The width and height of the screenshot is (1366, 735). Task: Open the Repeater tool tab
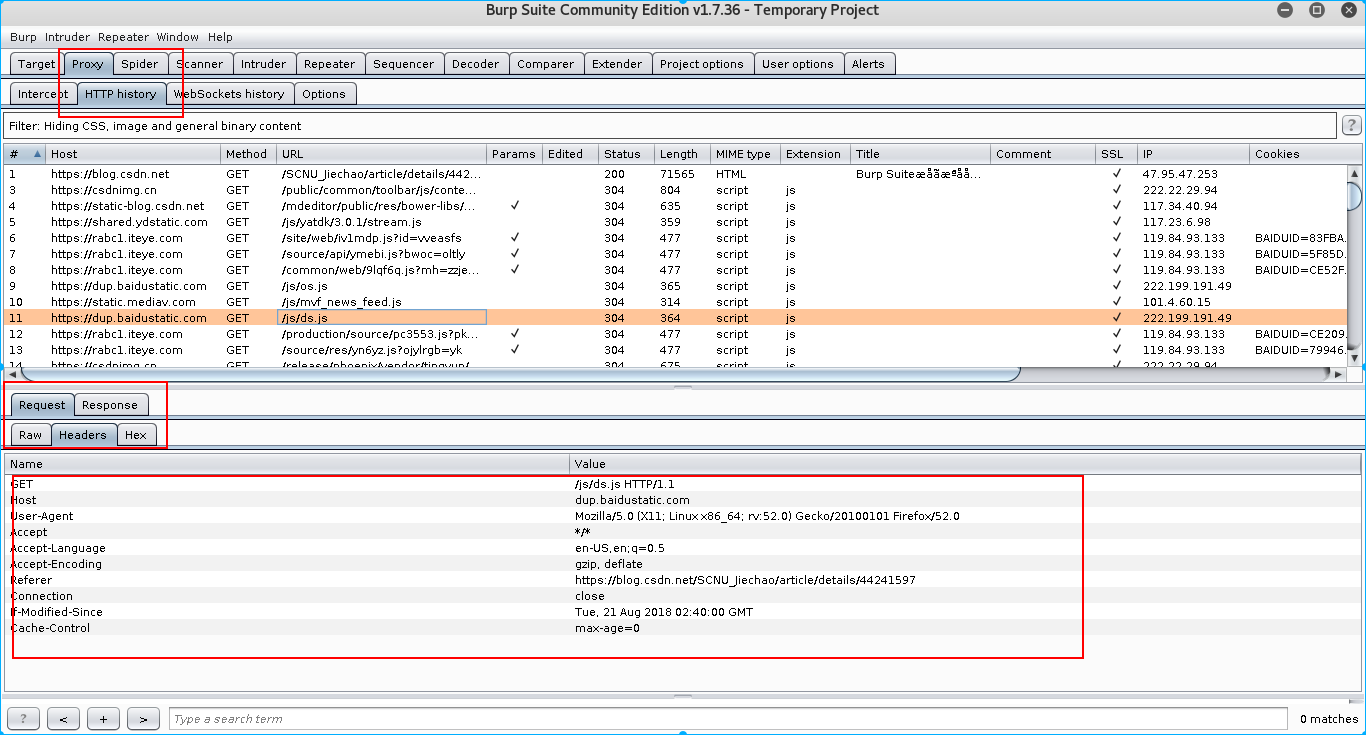(x=330, y=64)
